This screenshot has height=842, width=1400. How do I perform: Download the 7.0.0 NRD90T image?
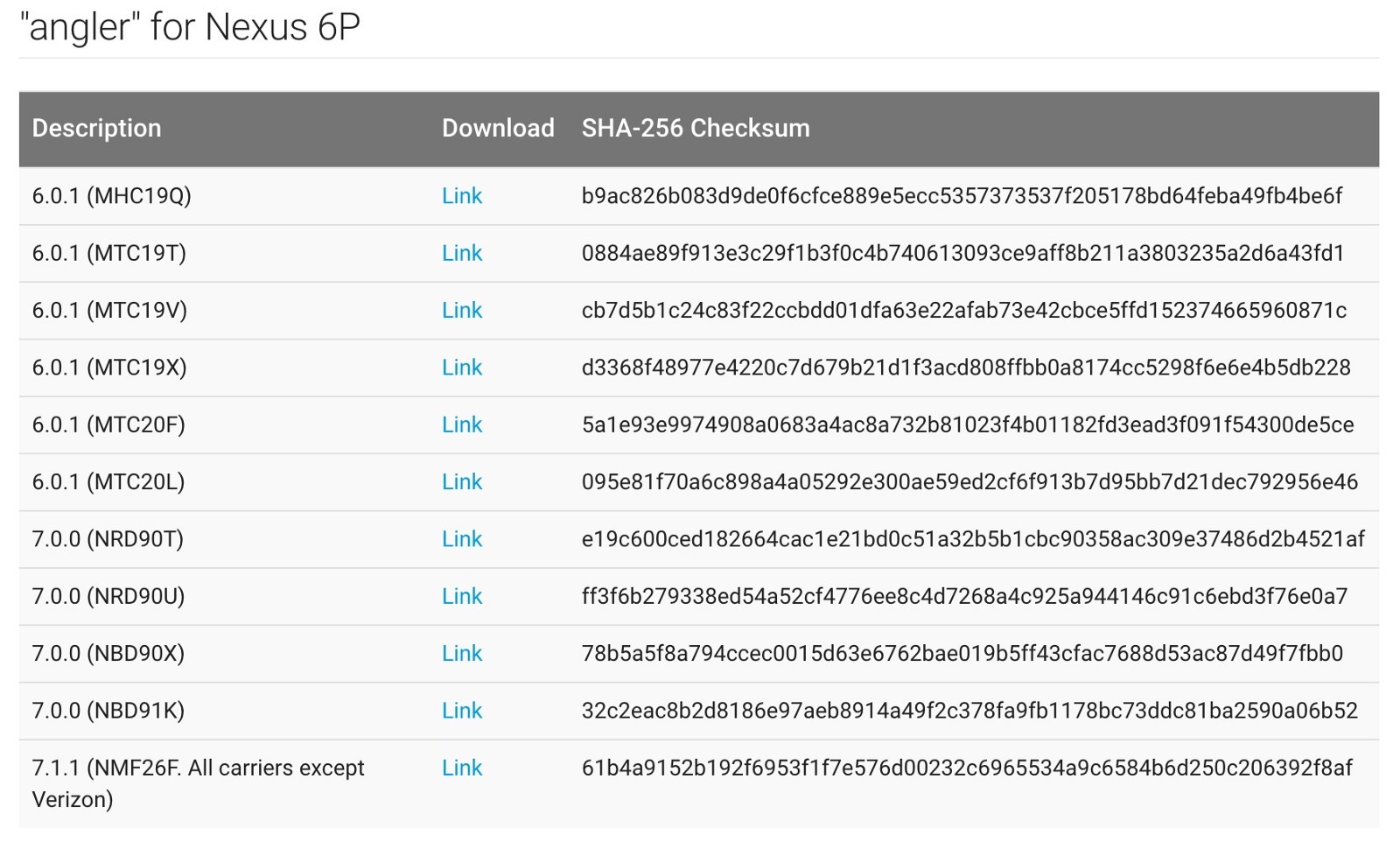(x=462, y=539)
